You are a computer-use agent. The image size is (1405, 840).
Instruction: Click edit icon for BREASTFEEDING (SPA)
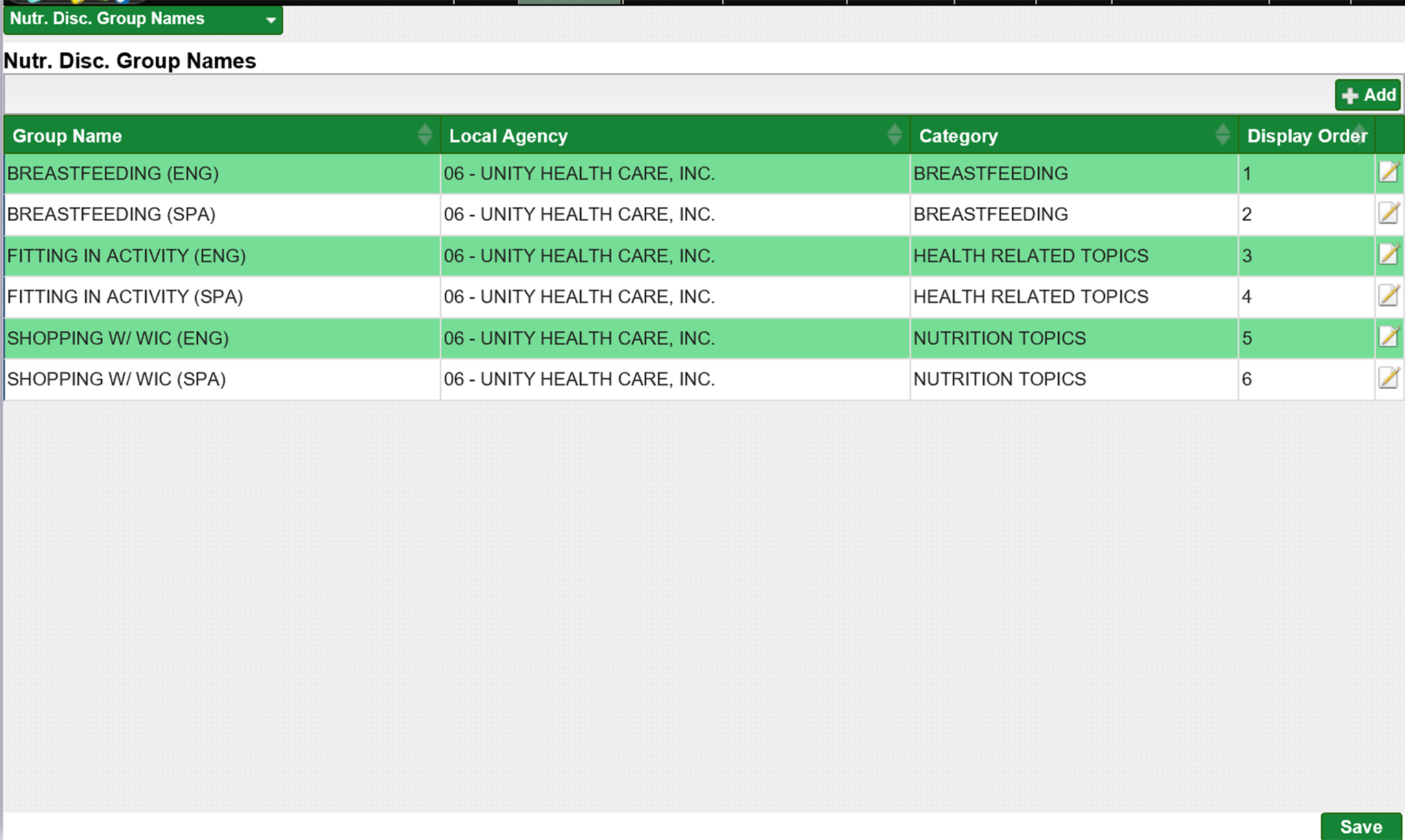(x=1389, y=213)
